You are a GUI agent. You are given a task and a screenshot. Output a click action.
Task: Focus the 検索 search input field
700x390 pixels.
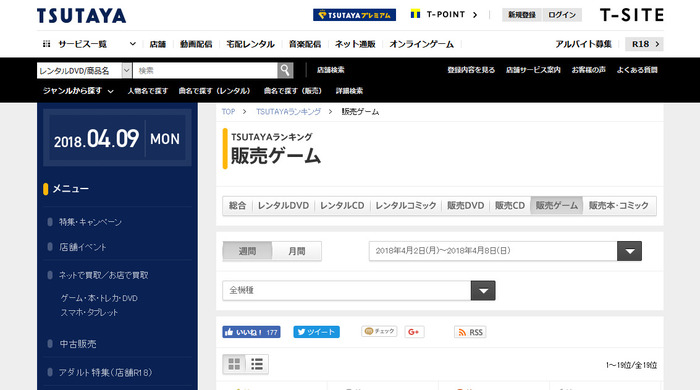pyautogui.click(x=205, y=71)
